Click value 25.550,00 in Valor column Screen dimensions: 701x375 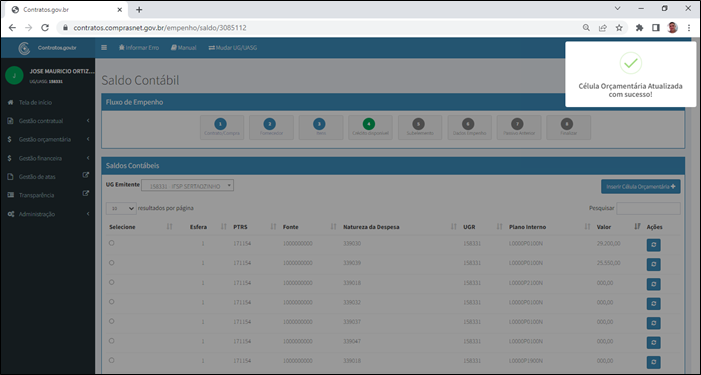(x=608, y=263)
